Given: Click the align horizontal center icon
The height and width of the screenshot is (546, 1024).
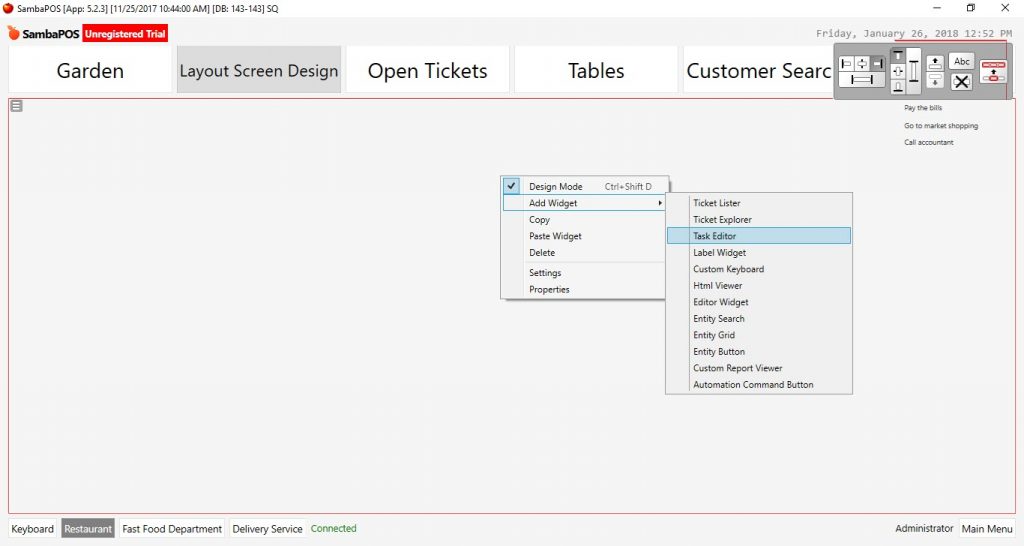Looking at the screenshot, I should 862,63.
